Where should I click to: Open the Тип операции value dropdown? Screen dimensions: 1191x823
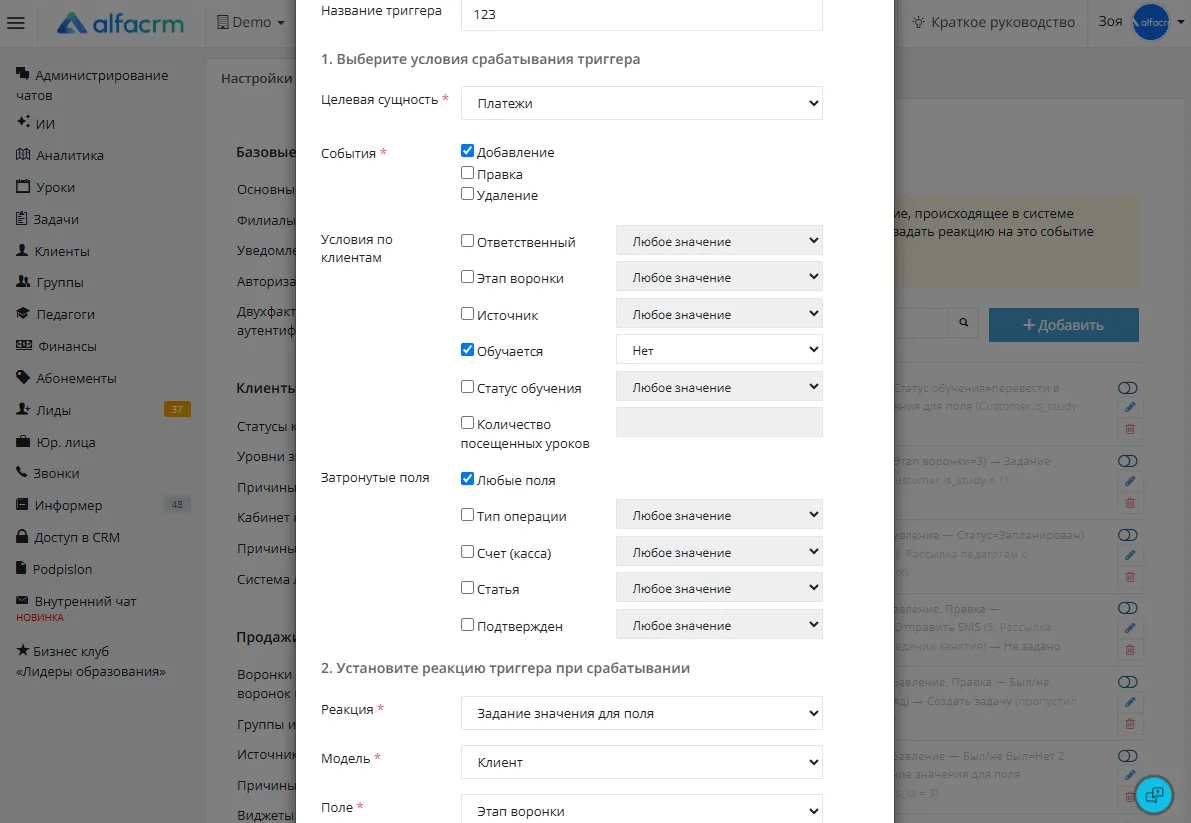[x=719, y=515]
